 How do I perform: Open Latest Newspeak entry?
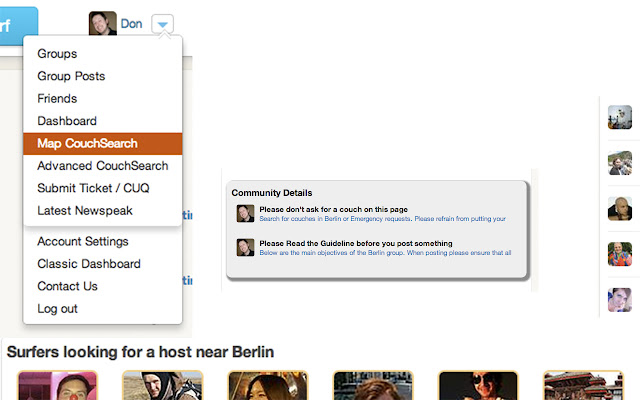(85, 211)
